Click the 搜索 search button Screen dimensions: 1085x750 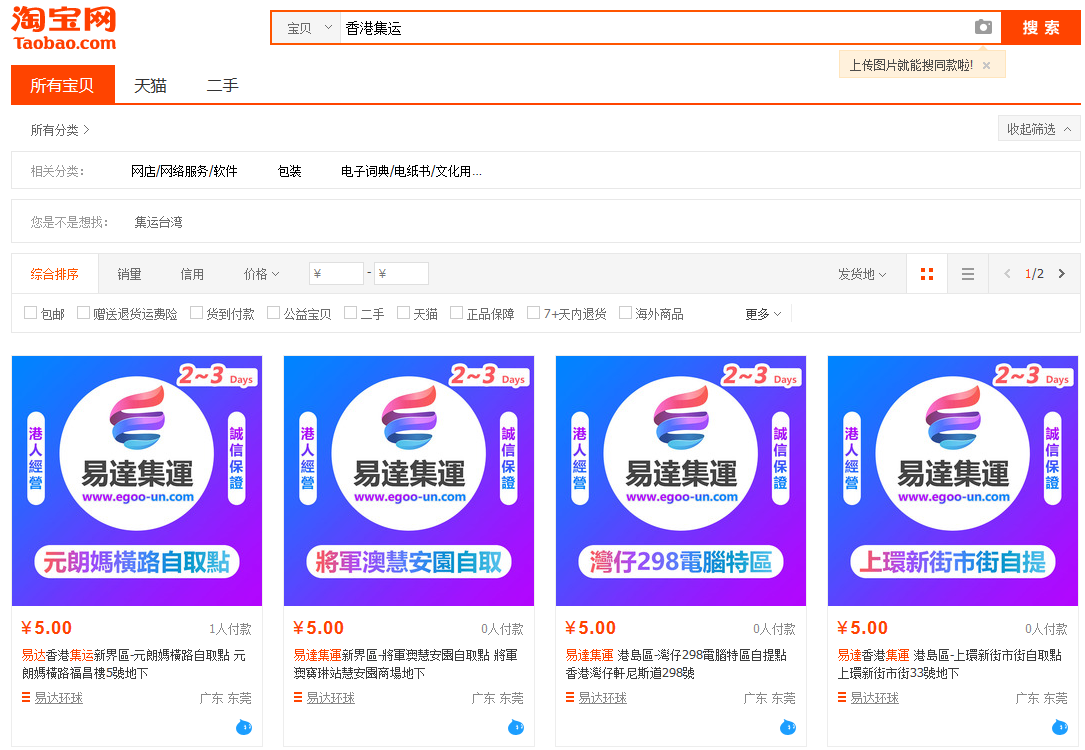1041,28
